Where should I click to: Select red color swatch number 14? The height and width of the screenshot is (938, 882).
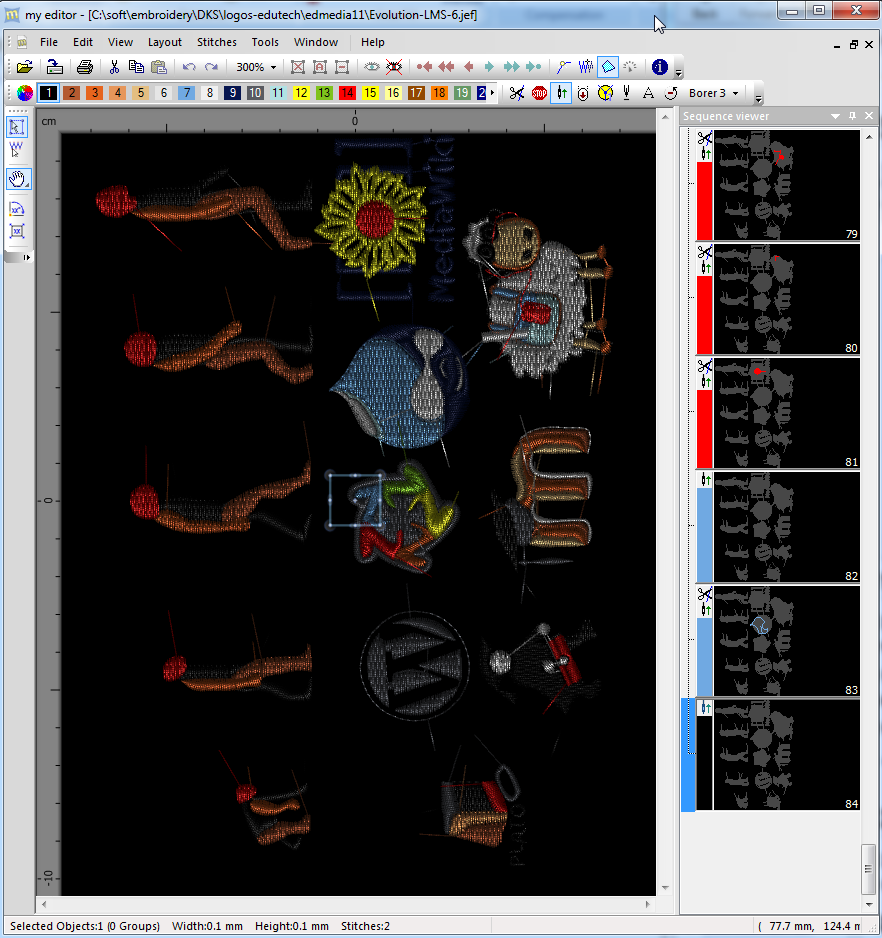[x=347, y=93]
